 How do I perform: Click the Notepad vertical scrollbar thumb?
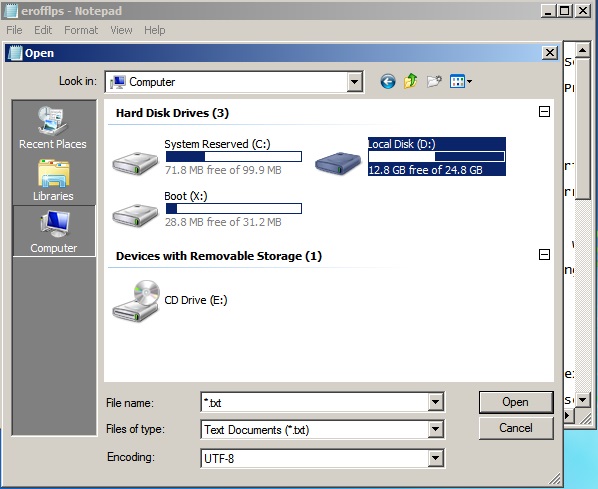[x=582, y=128]
